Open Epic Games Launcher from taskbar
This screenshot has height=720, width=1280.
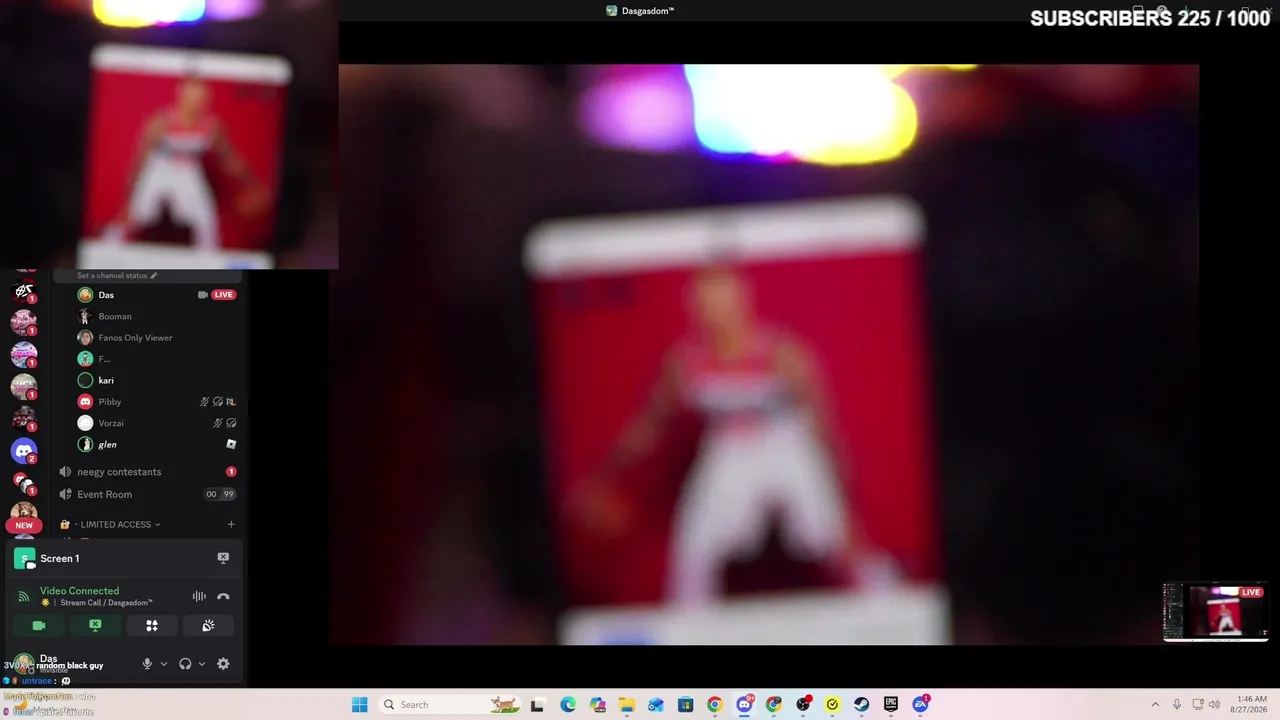coord(891,704)
